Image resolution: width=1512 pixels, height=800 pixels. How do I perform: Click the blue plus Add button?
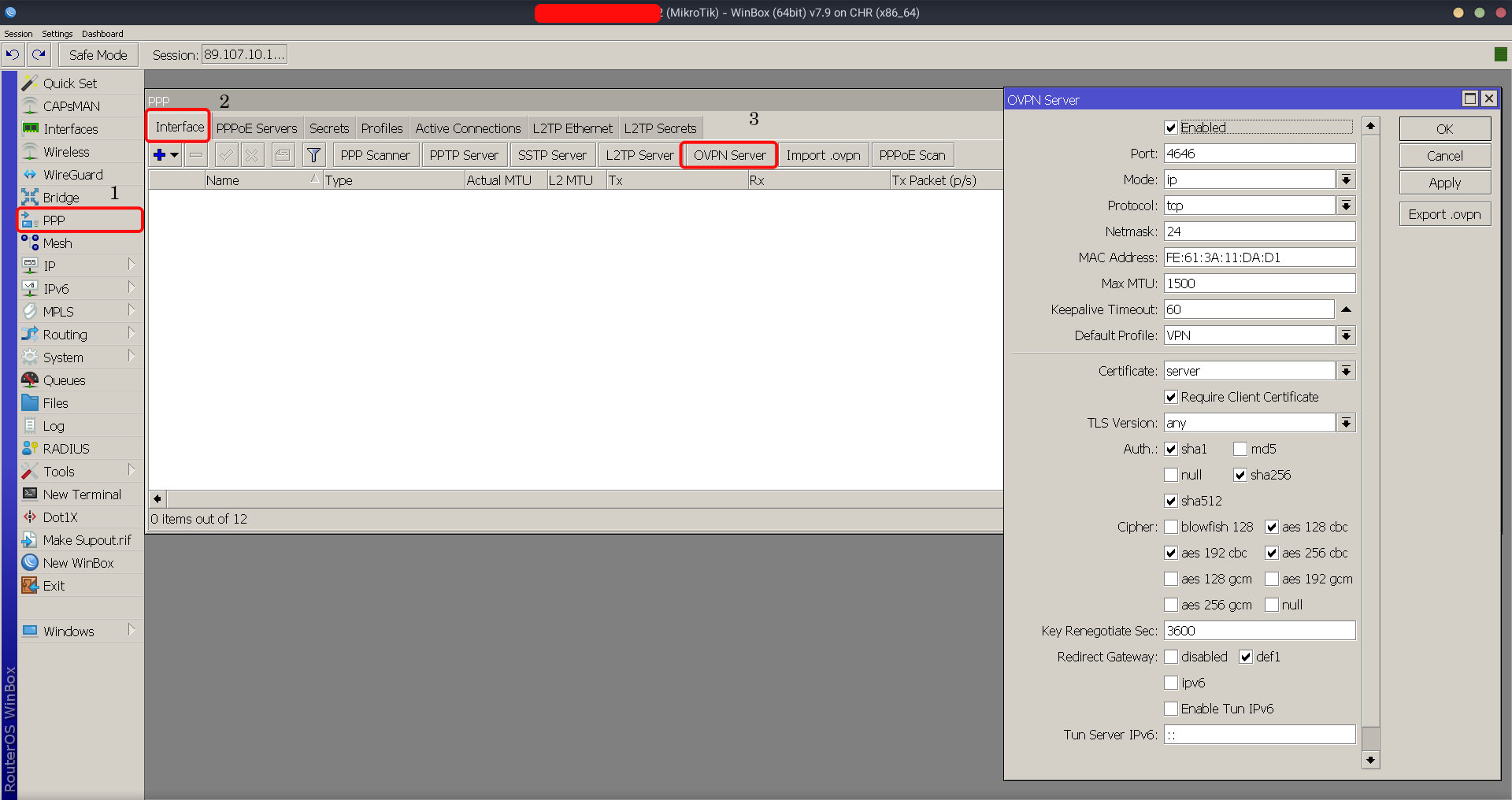coord(159,155)
